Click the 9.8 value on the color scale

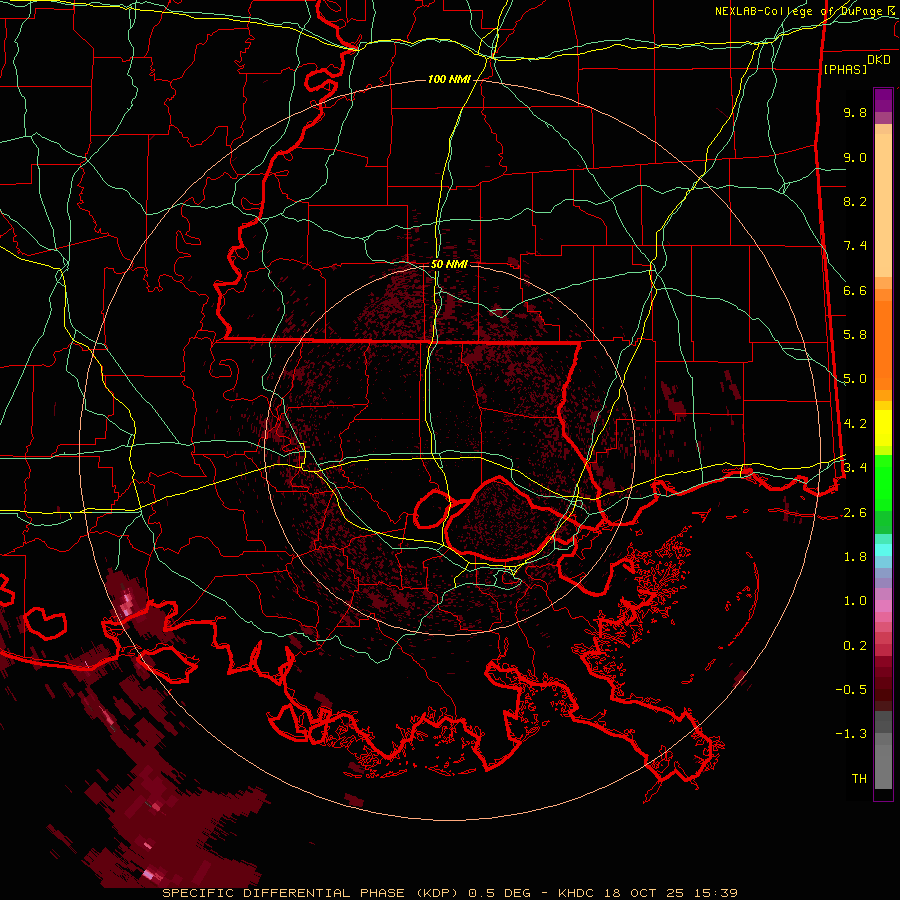pos(855,112)
